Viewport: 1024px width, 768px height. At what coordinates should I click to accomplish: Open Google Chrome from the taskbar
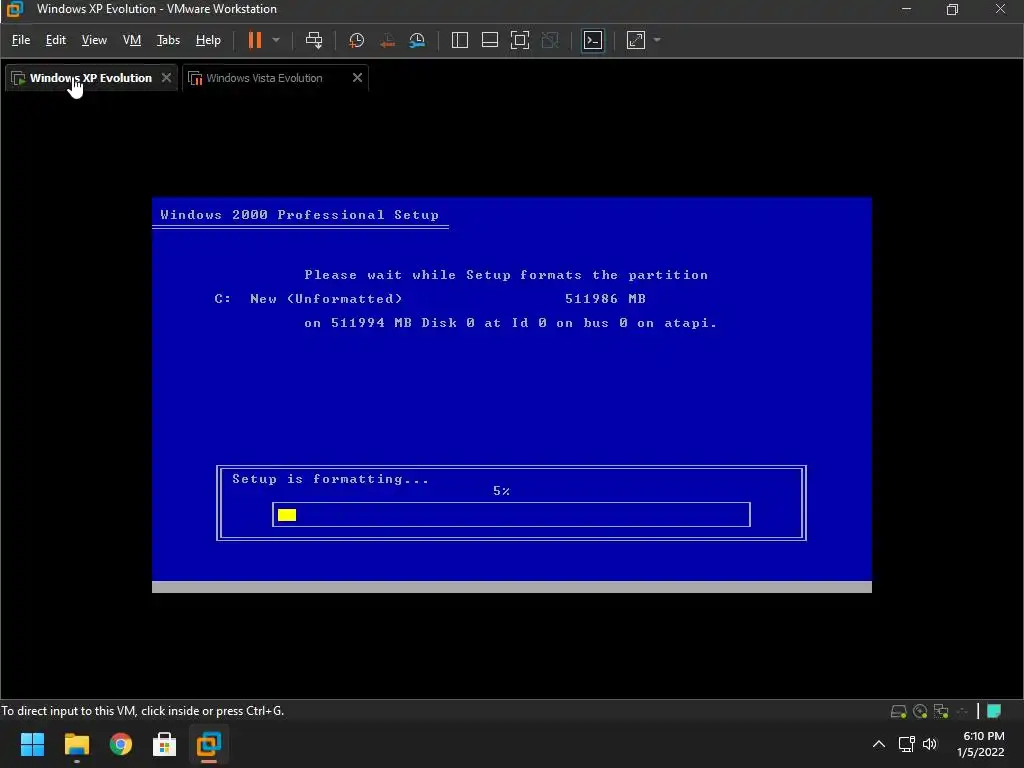click(x=121, y=744)
